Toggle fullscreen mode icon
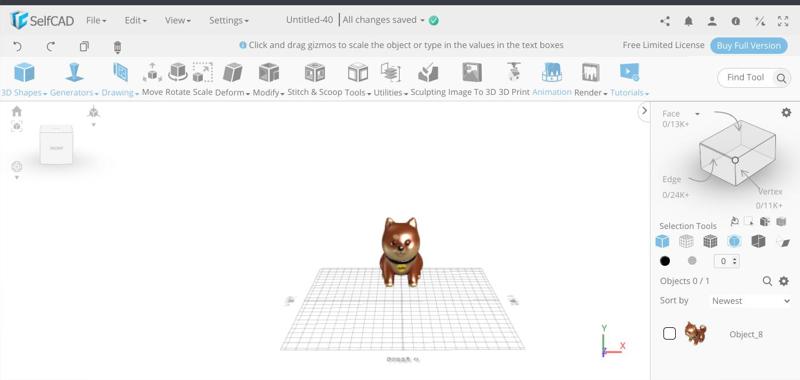 [x=783, y=21]
